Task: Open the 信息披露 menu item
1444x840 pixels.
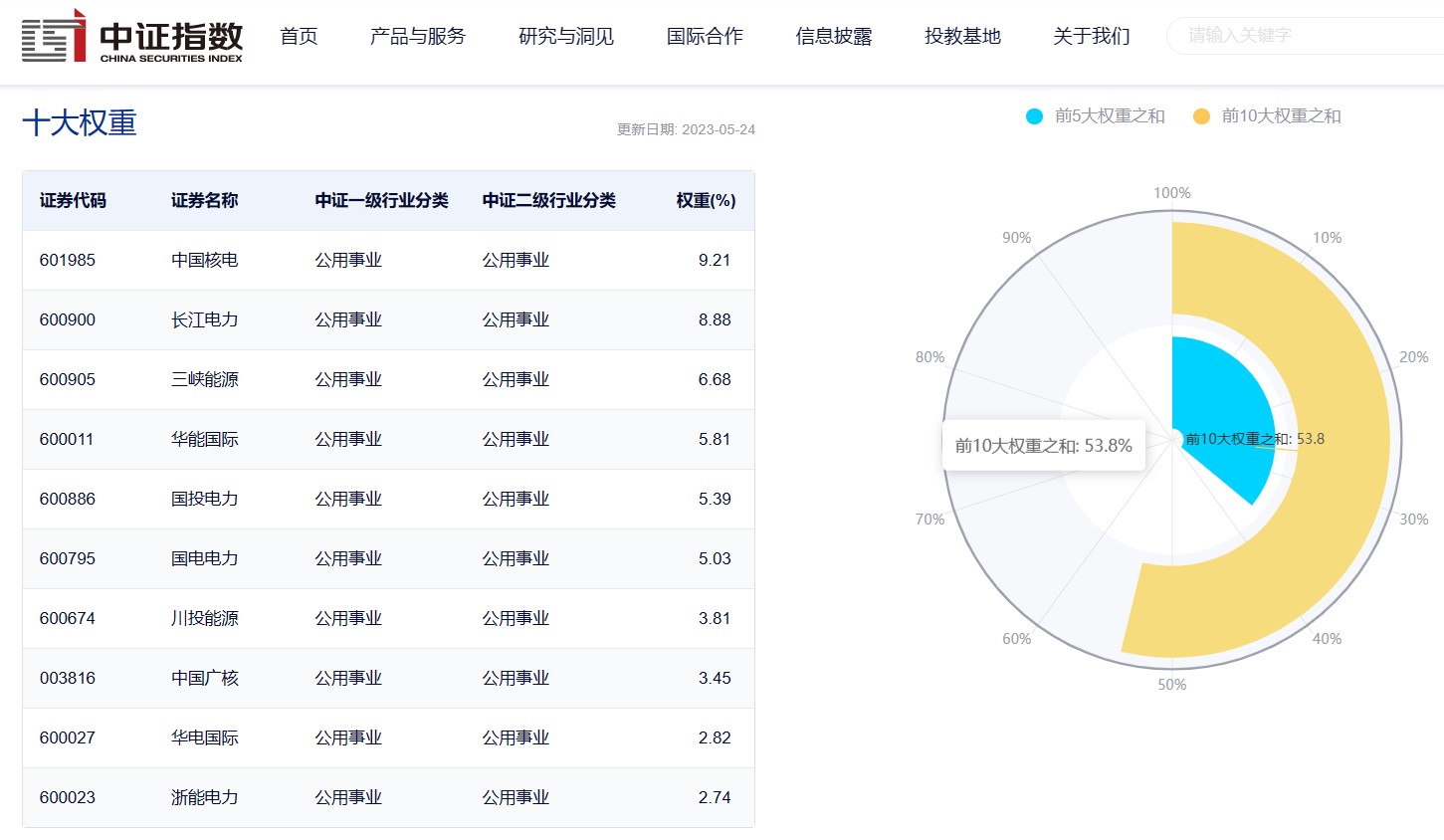Action: coord(834,36)
